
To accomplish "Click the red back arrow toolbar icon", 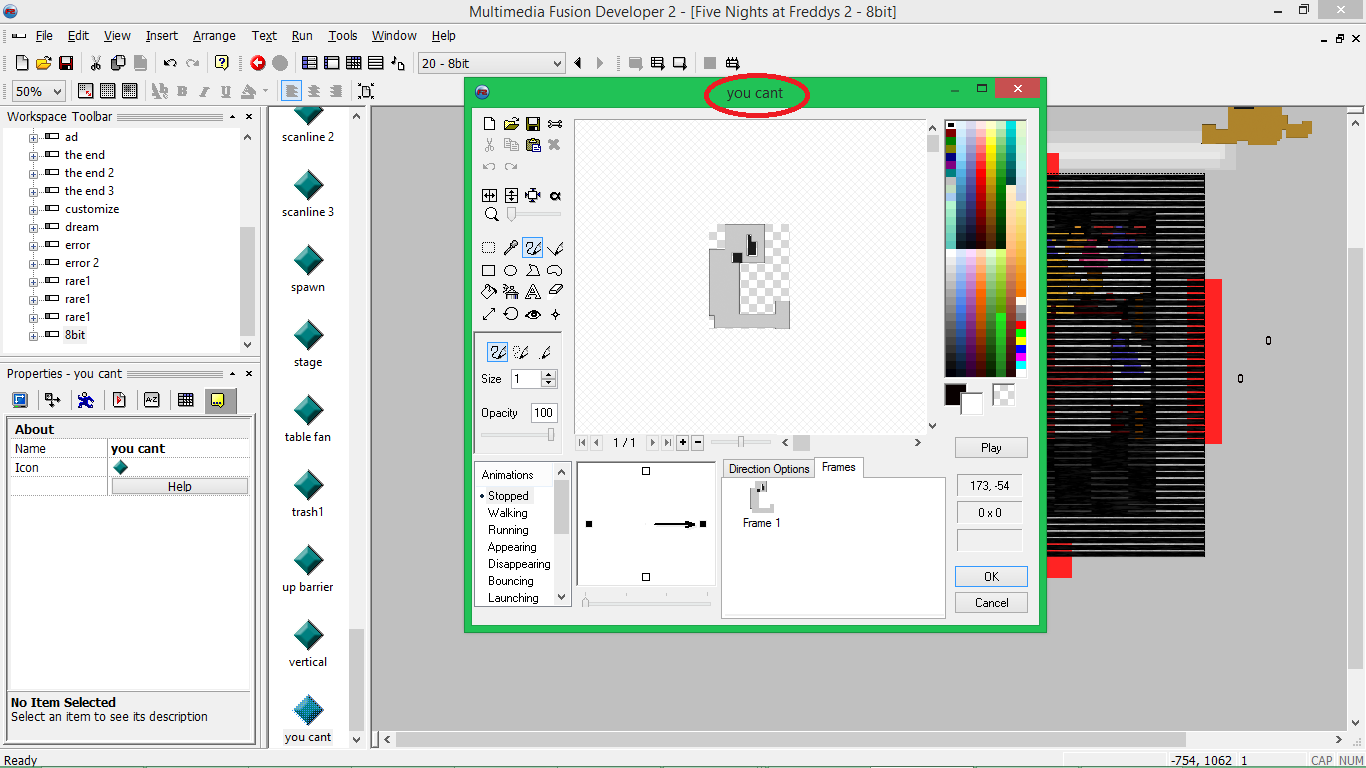I will pyautogui.click(x=258, y=63).
